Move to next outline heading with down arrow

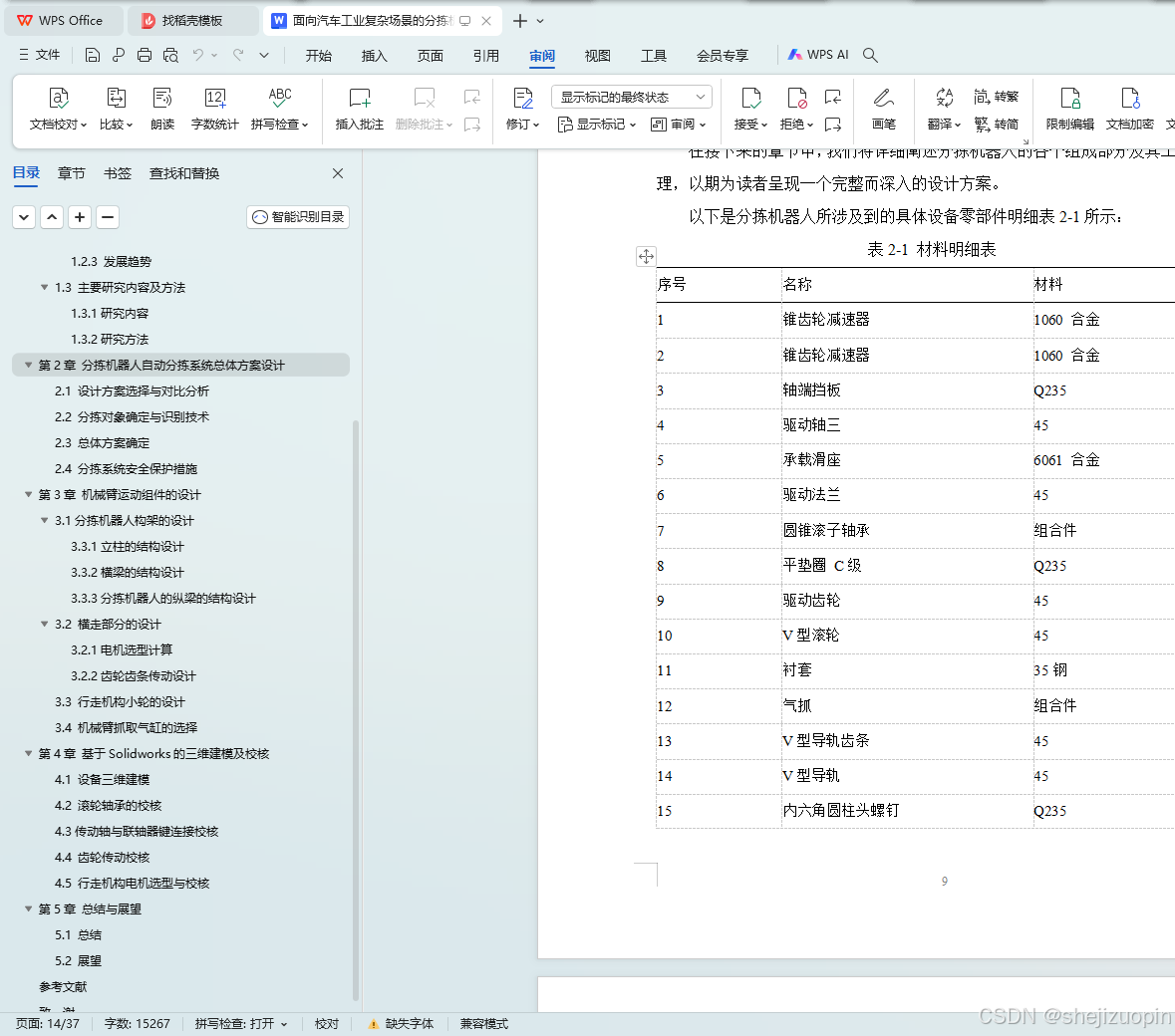click(x=24, y=217)
